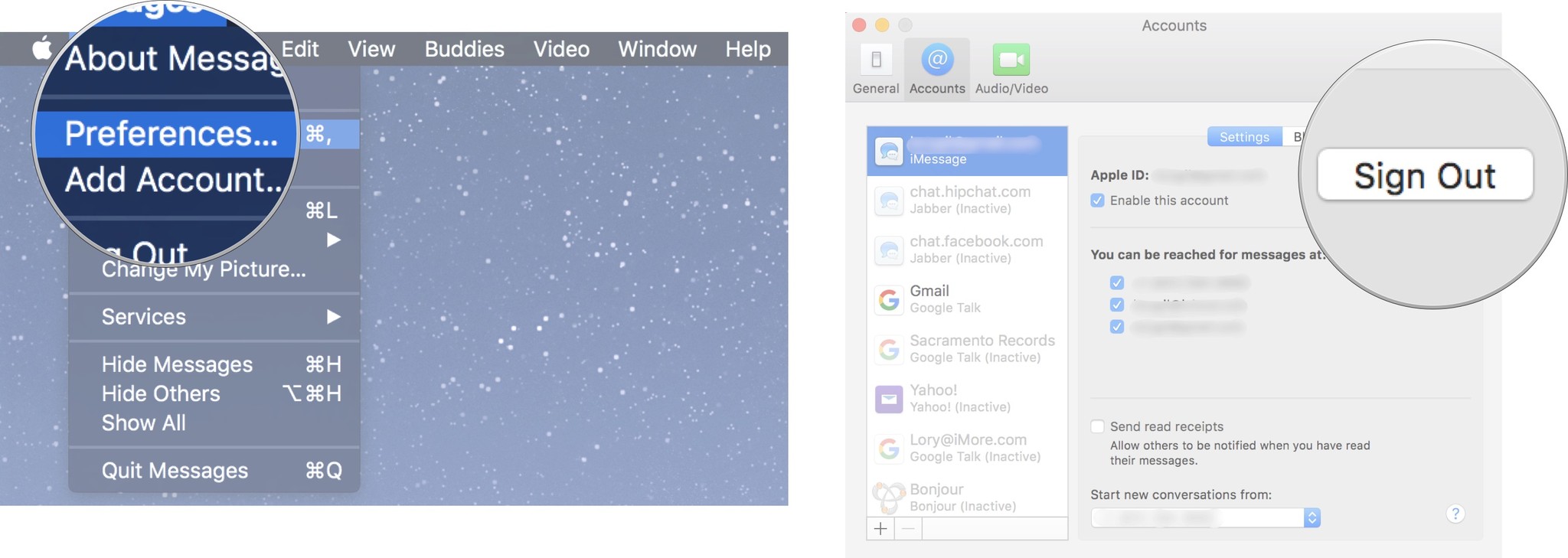Open the Edit menu

pos(300,49)
